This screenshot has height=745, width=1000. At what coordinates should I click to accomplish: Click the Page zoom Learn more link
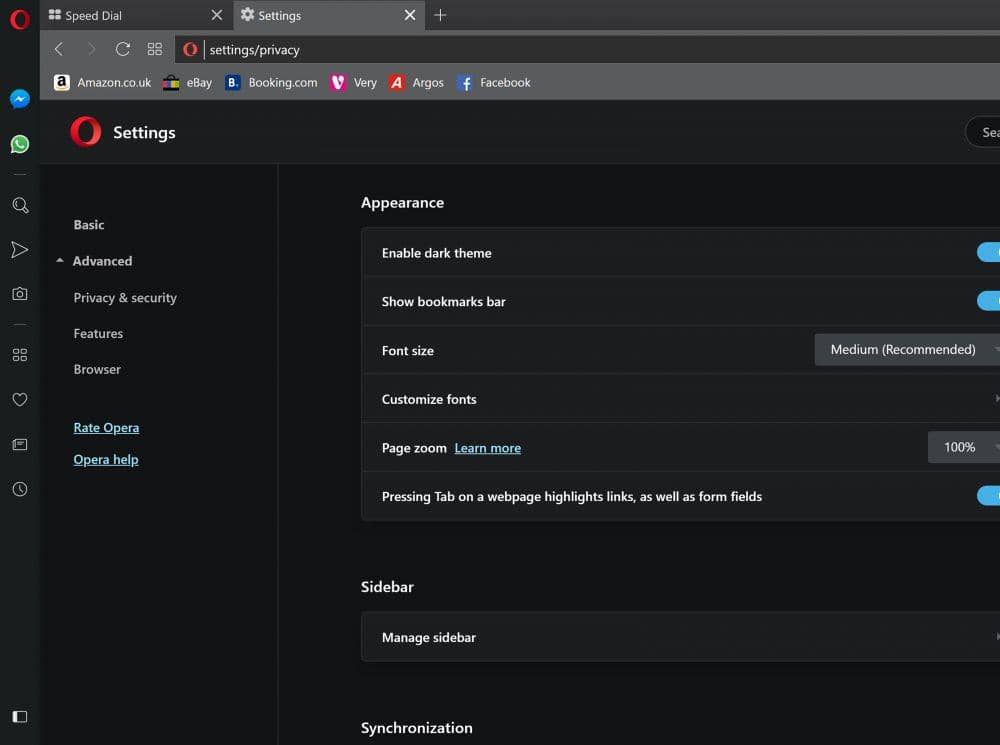tap(487, 448)
